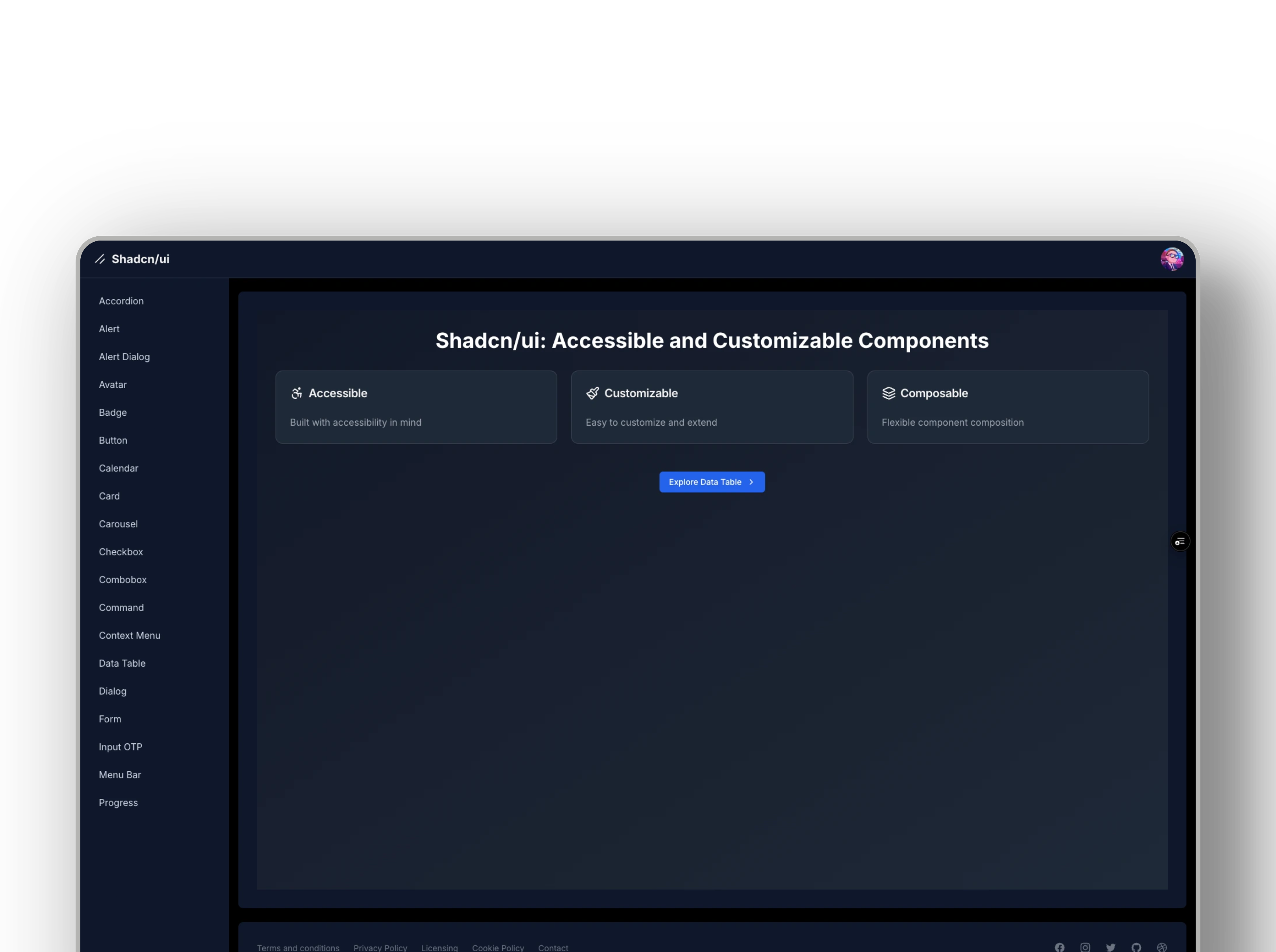
Task: Open the Button sidebar entry
Action: click(113, 440)
